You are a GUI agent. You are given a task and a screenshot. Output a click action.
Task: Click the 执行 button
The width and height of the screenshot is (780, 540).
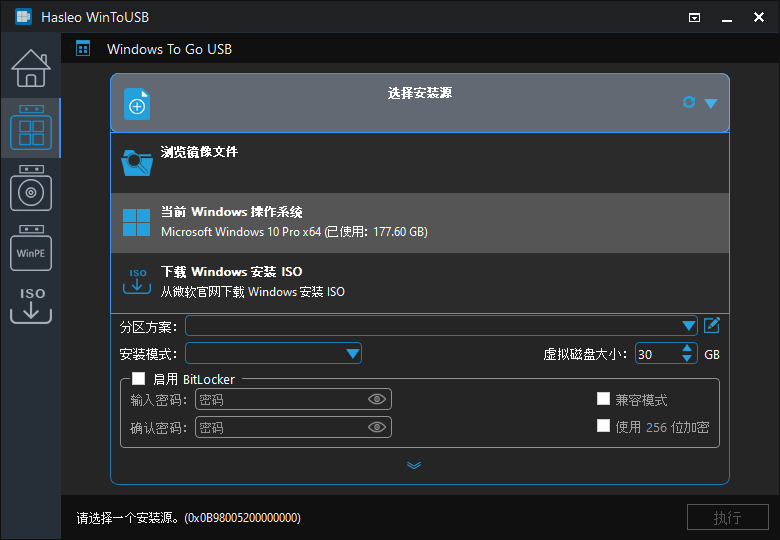pos(728,517)
